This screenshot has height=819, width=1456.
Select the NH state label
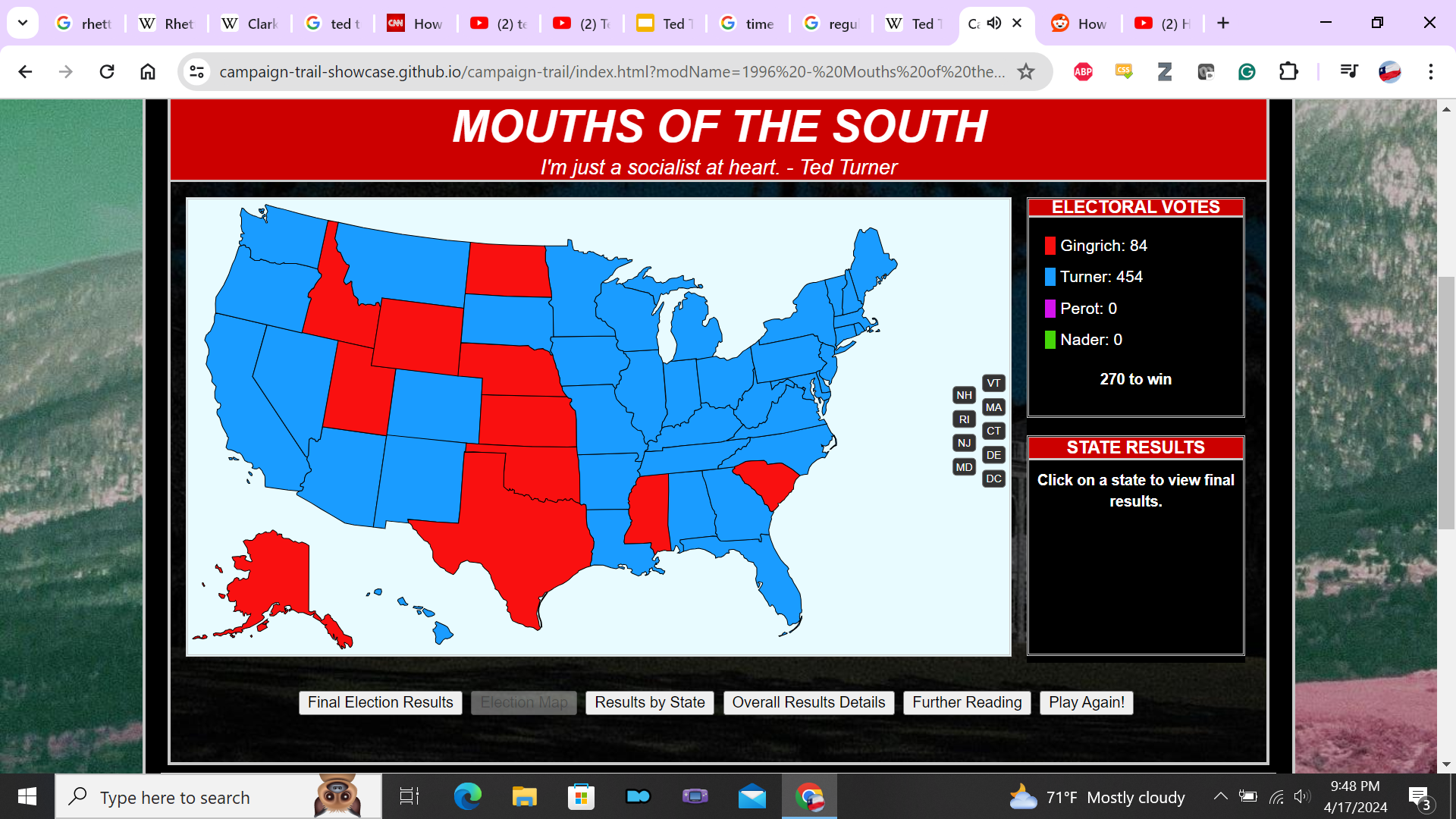(x=964, y=395)
